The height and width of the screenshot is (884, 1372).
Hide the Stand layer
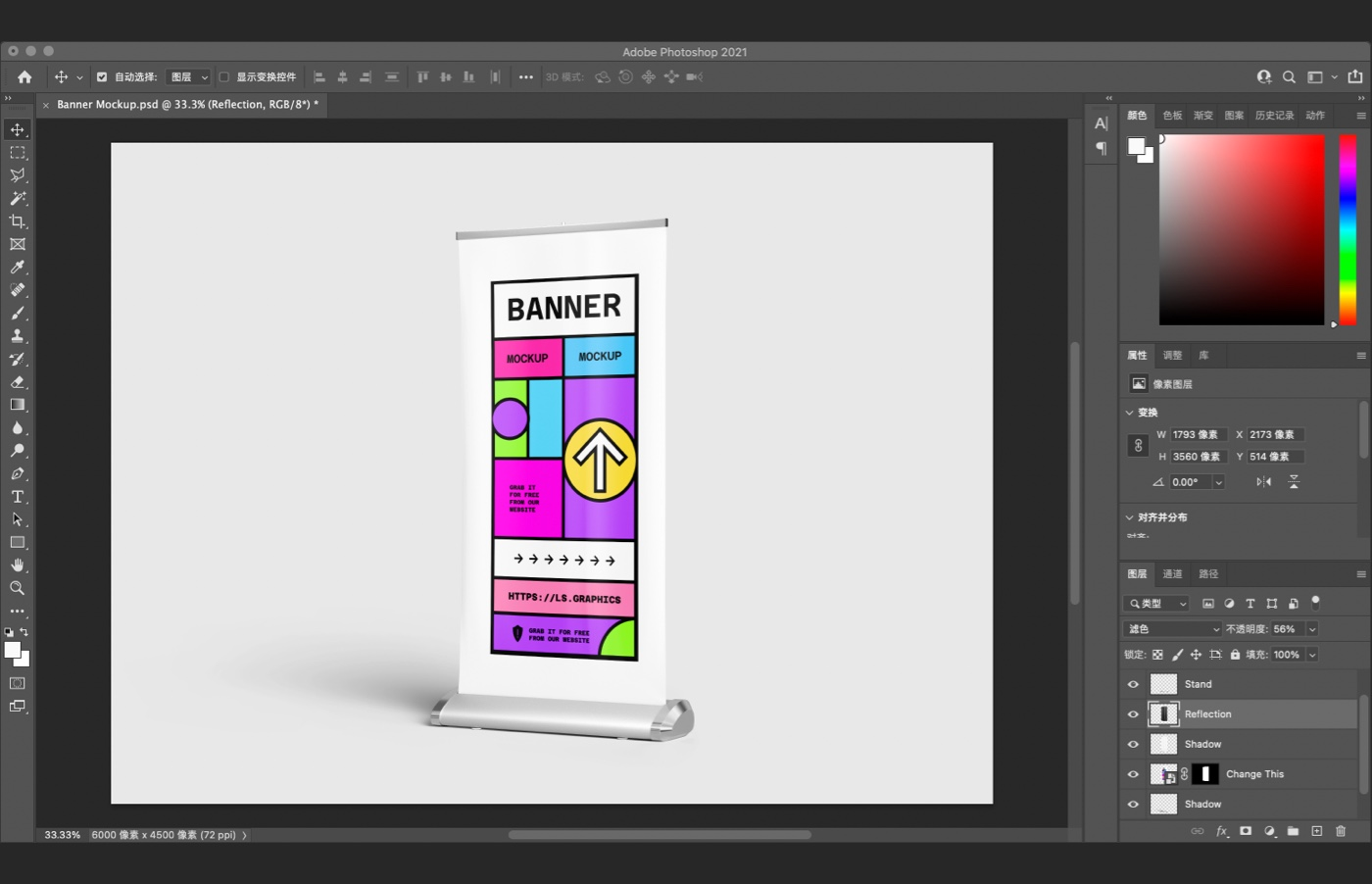(x=1133, y=684)
